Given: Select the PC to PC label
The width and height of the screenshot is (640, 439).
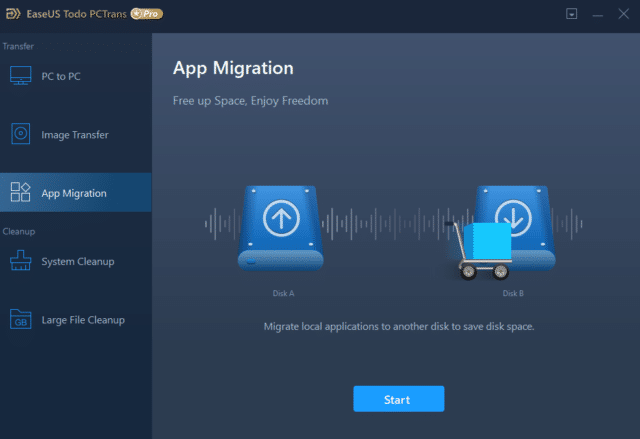Looking at the screenshot, I should (x=61, y=76).
